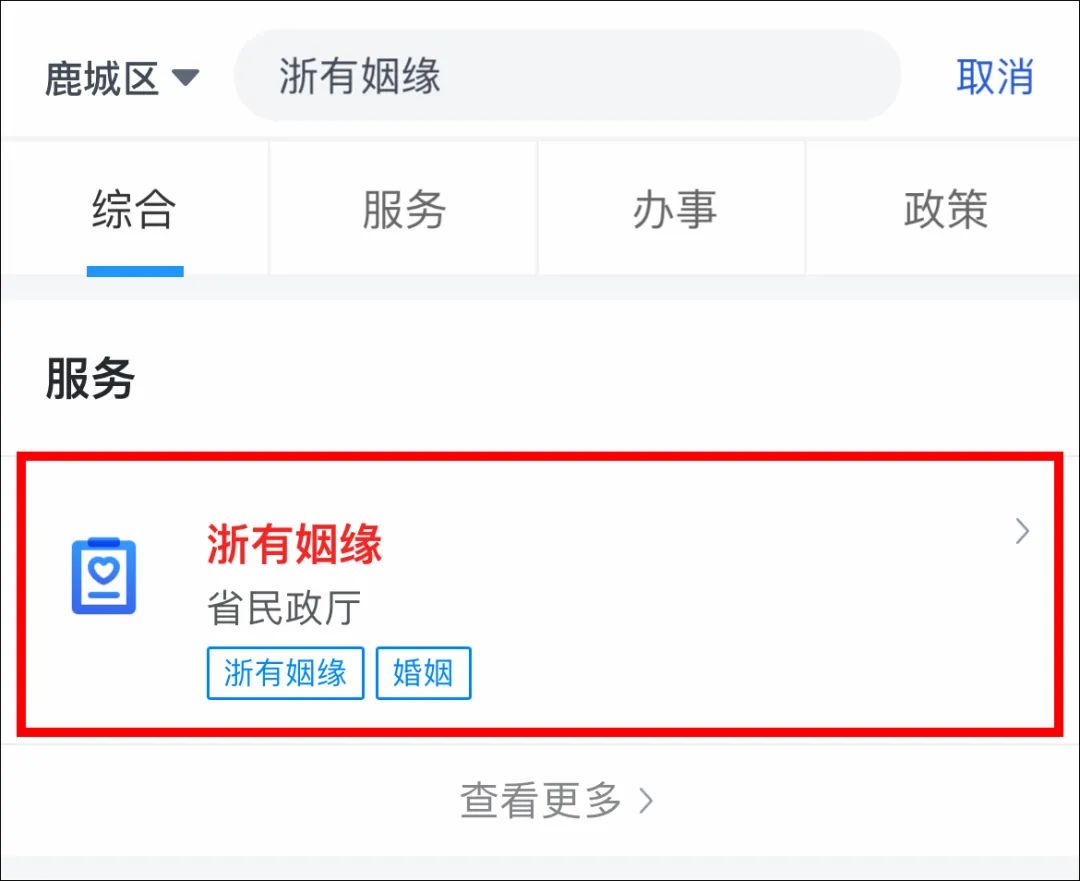Select the 综合 tab
The width and height of the screenshot is (1080, 881).
(134, 209)
